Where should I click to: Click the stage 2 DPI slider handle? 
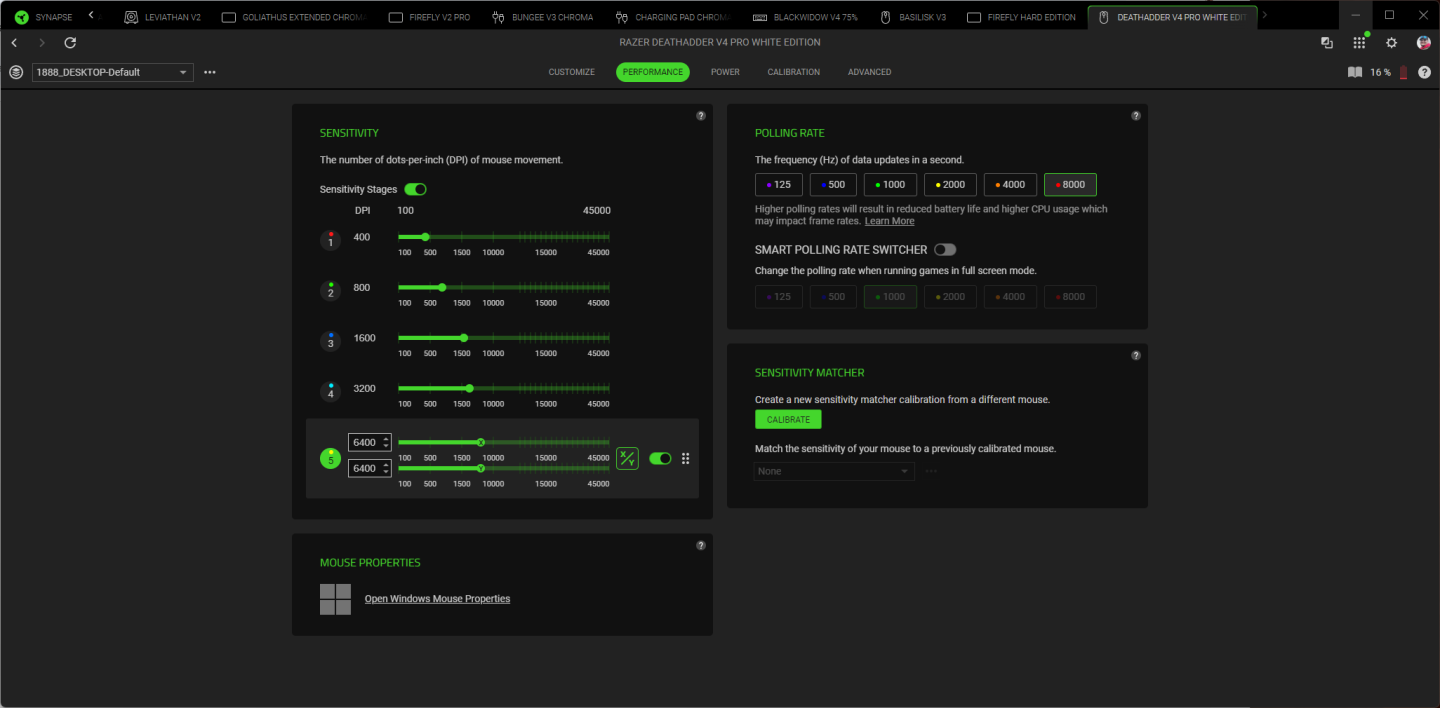click(x=442, y=287)
